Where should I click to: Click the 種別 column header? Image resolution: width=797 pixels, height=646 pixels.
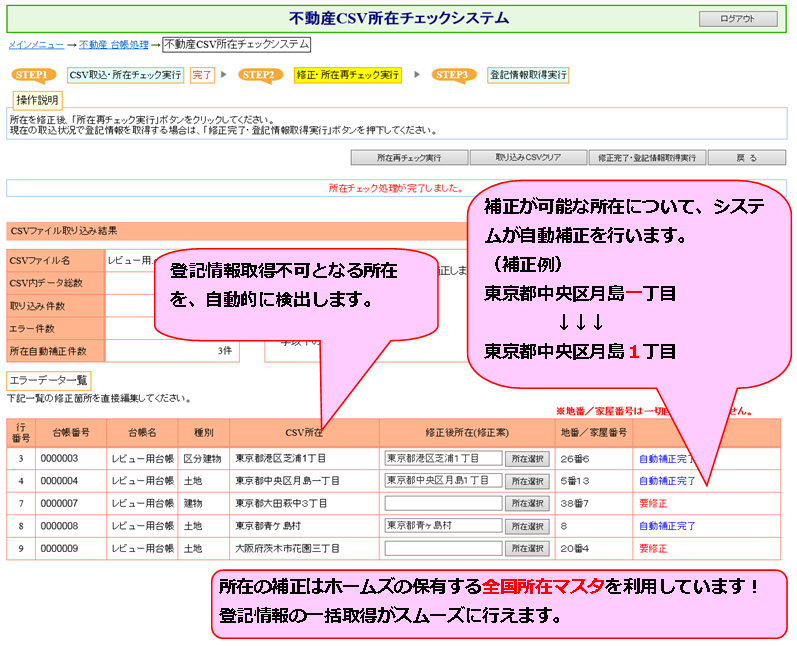pos(204,433)
